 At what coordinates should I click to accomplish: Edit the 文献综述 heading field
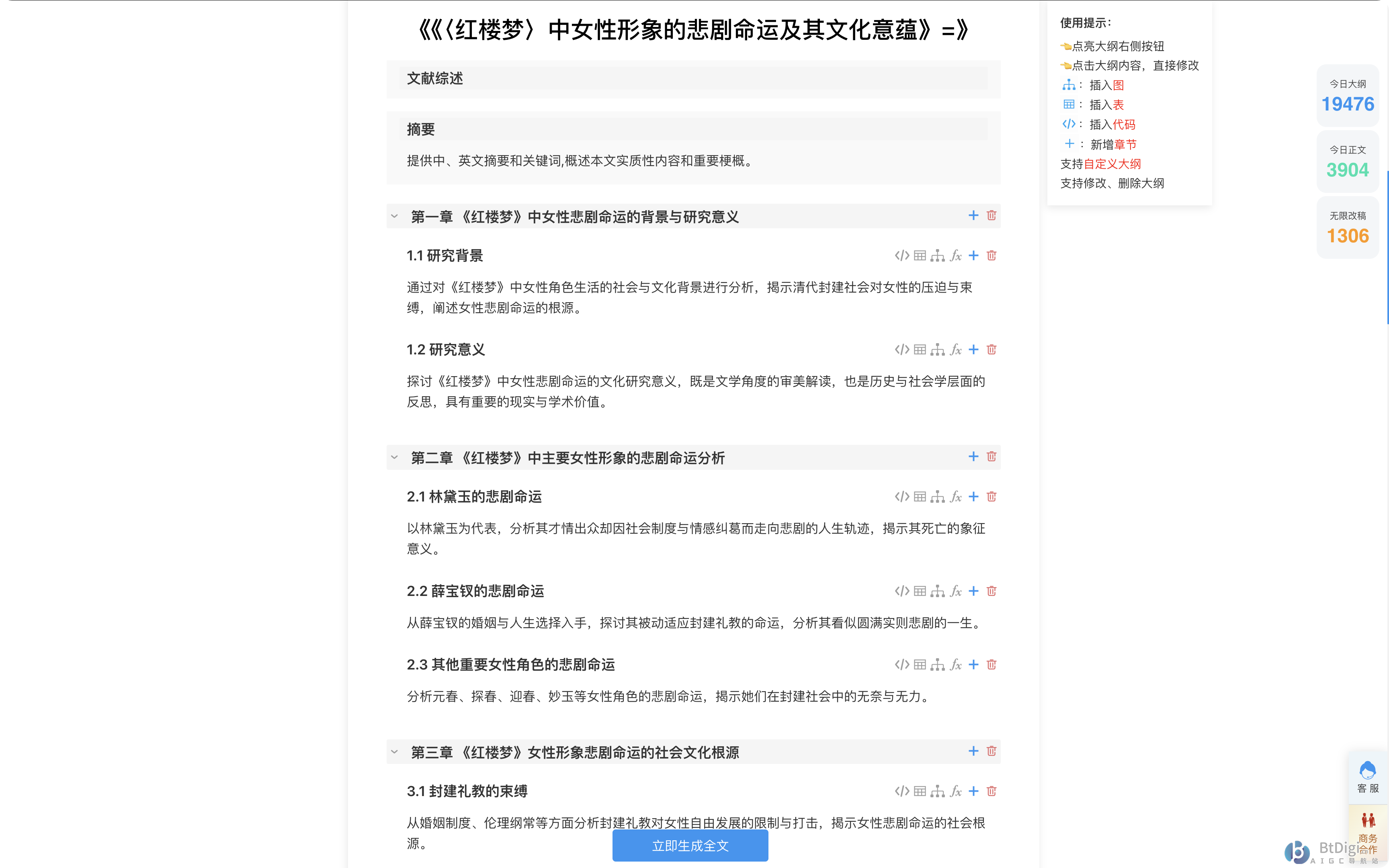point(693,78)
